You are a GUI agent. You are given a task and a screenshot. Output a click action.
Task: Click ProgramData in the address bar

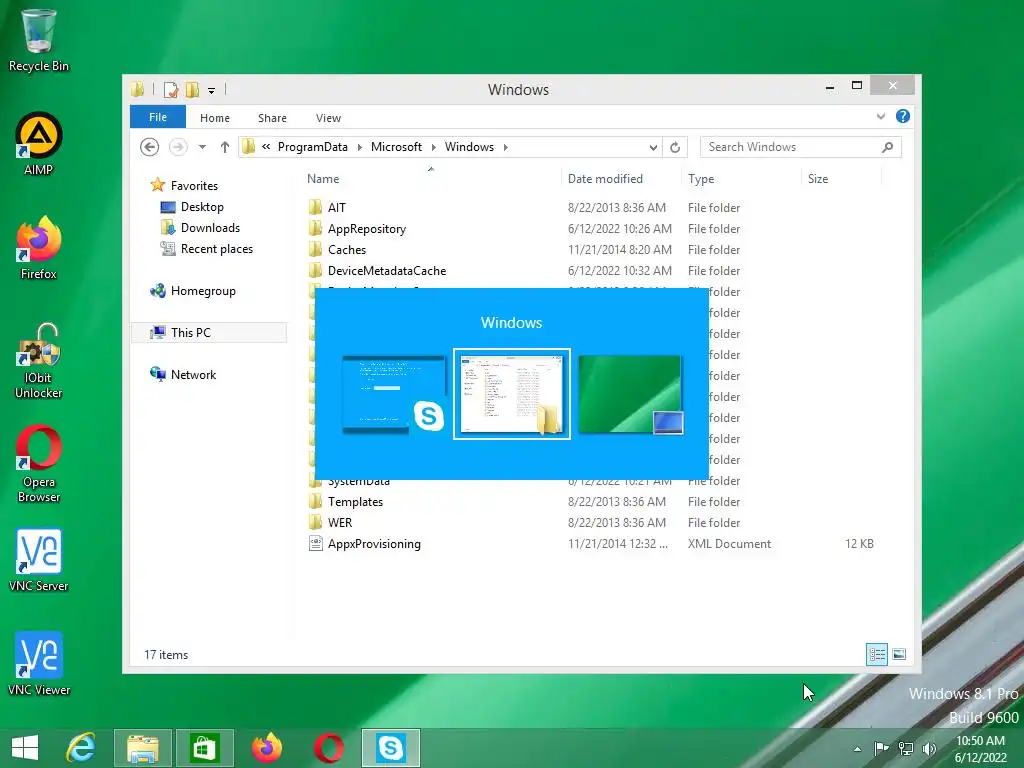(x=313, y=147)
